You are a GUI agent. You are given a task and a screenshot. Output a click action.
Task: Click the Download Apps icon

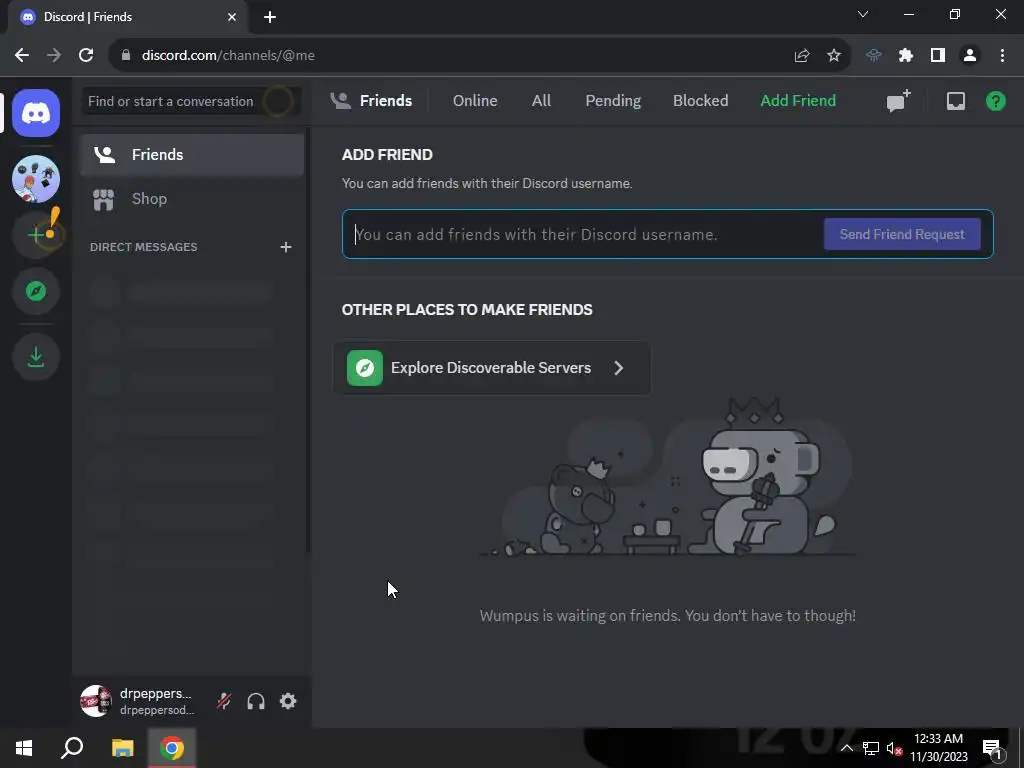click(x=36, y=357)
